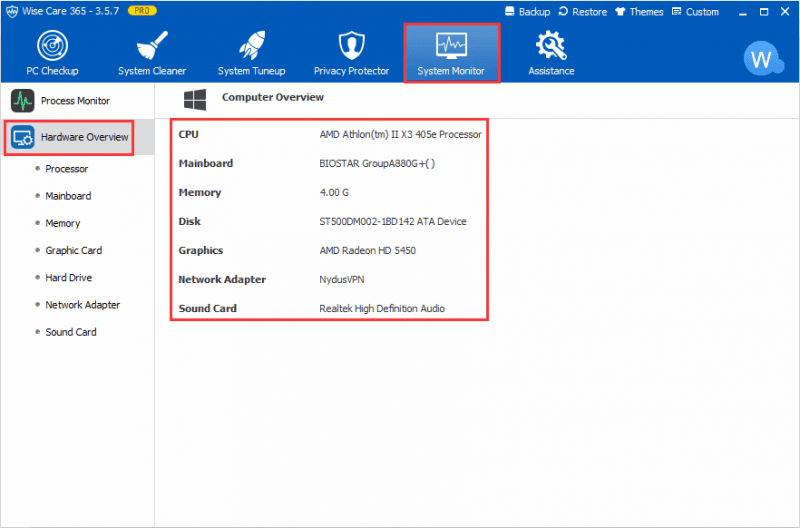Screen dimensions: 800x528
Task: Click the Hardware Overview sidebar icon
Action: 22,137
